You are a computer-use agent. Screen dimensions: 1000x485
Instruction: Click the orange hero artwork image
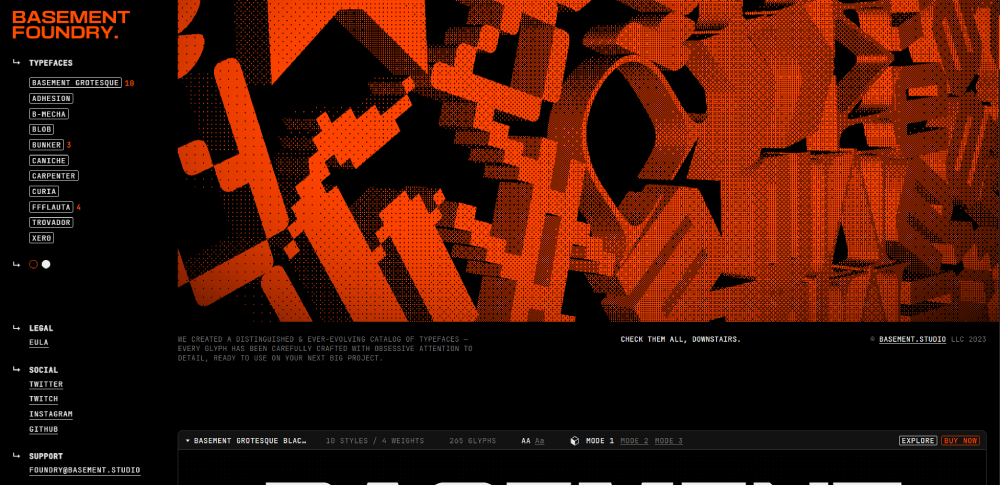click(x=589, y=161)
